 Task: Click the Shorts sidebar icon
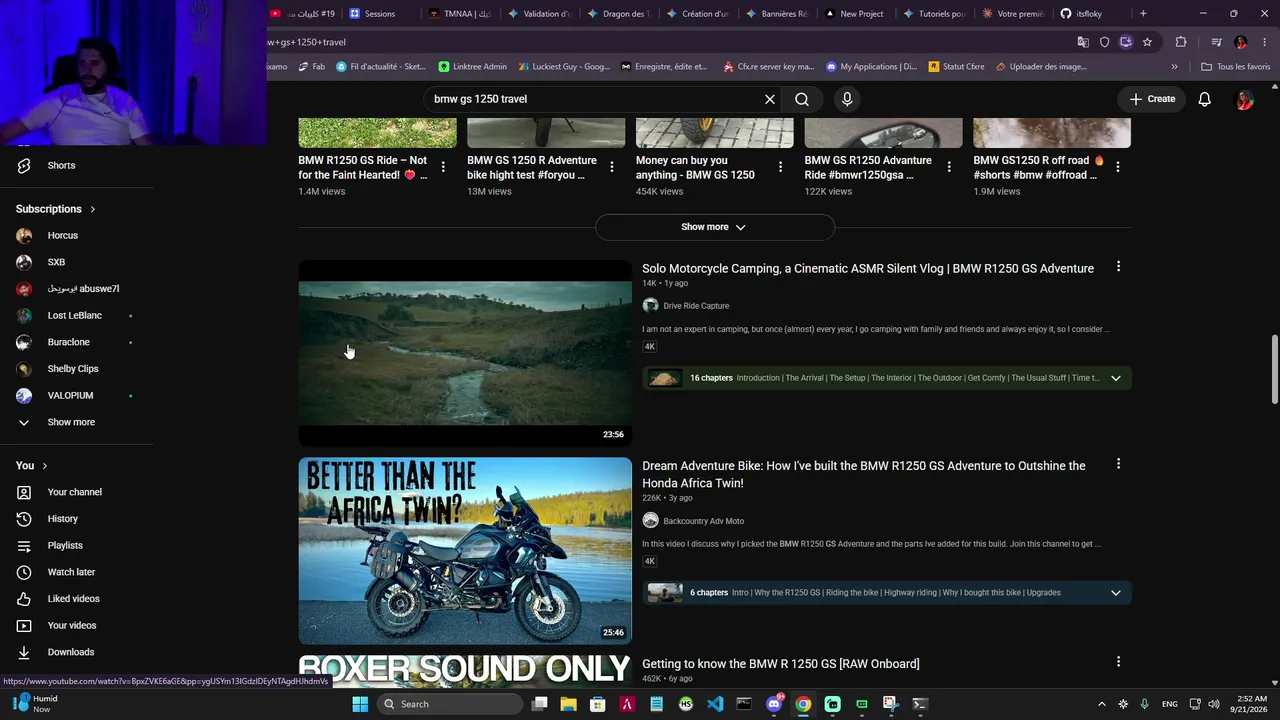24,165
